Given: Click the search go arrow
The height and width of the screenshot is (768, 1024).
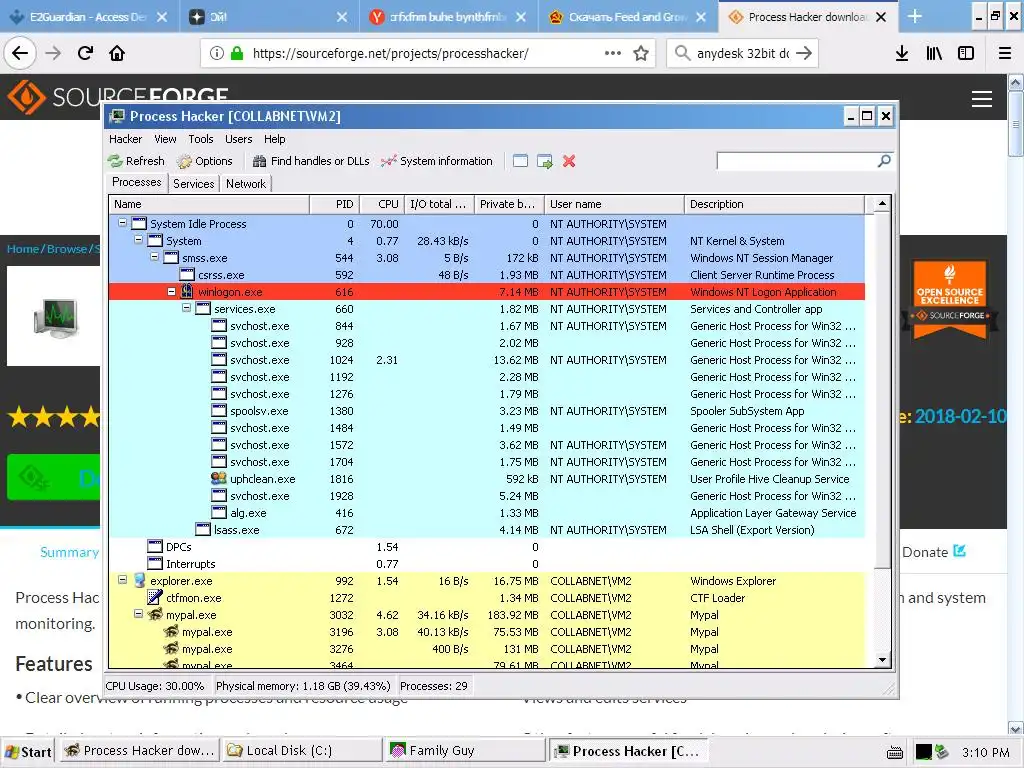Looking at the screenshot, I should 804,53.
